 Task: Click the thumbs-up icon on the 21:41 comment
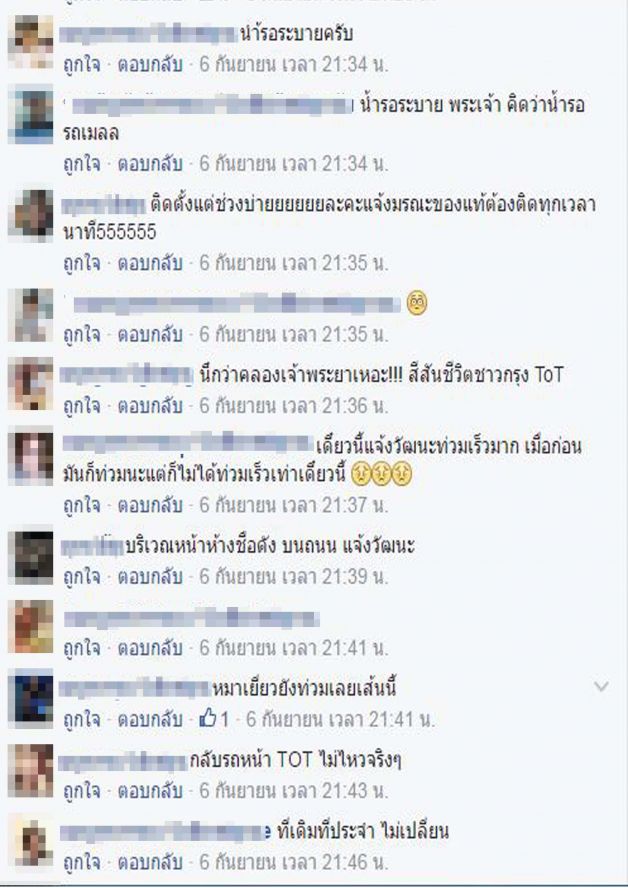tap(208, 719)
